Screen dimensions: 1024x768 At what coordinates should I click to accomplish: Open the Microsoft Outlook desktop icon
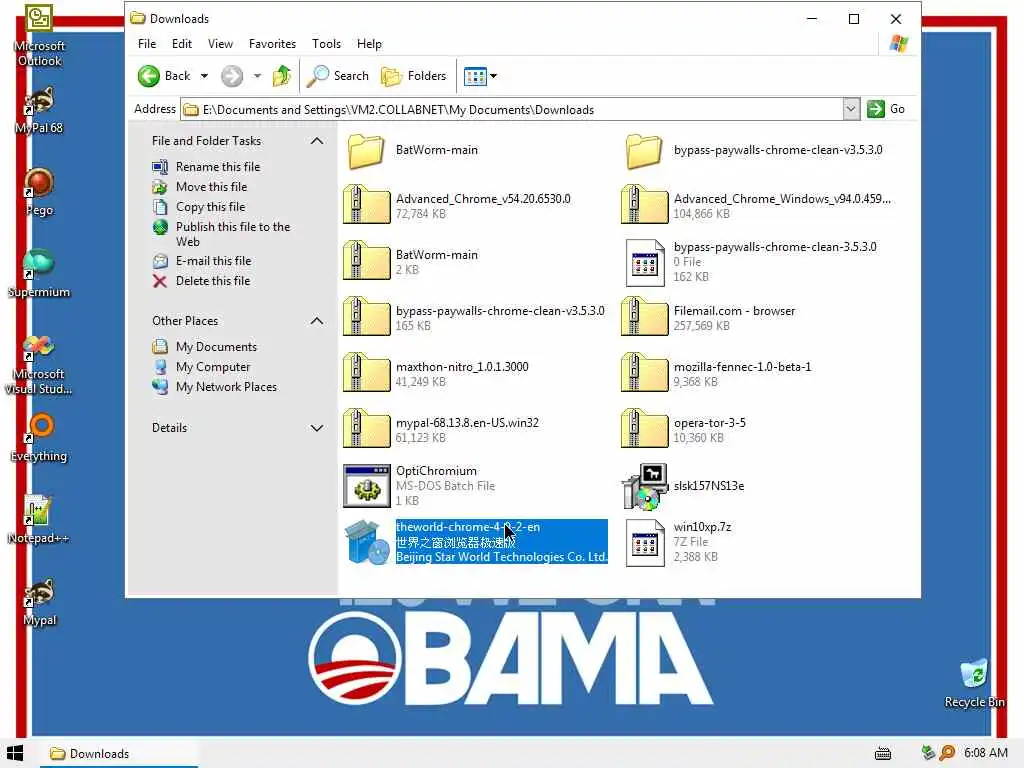point(39,36)
